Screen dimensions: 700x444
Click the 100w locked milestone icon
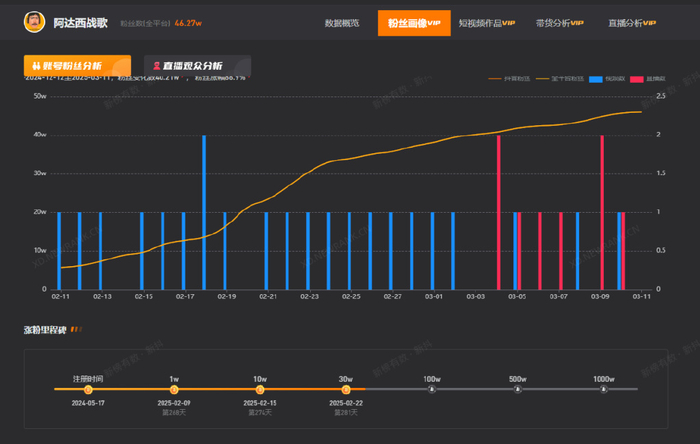(x=432, y=390)
